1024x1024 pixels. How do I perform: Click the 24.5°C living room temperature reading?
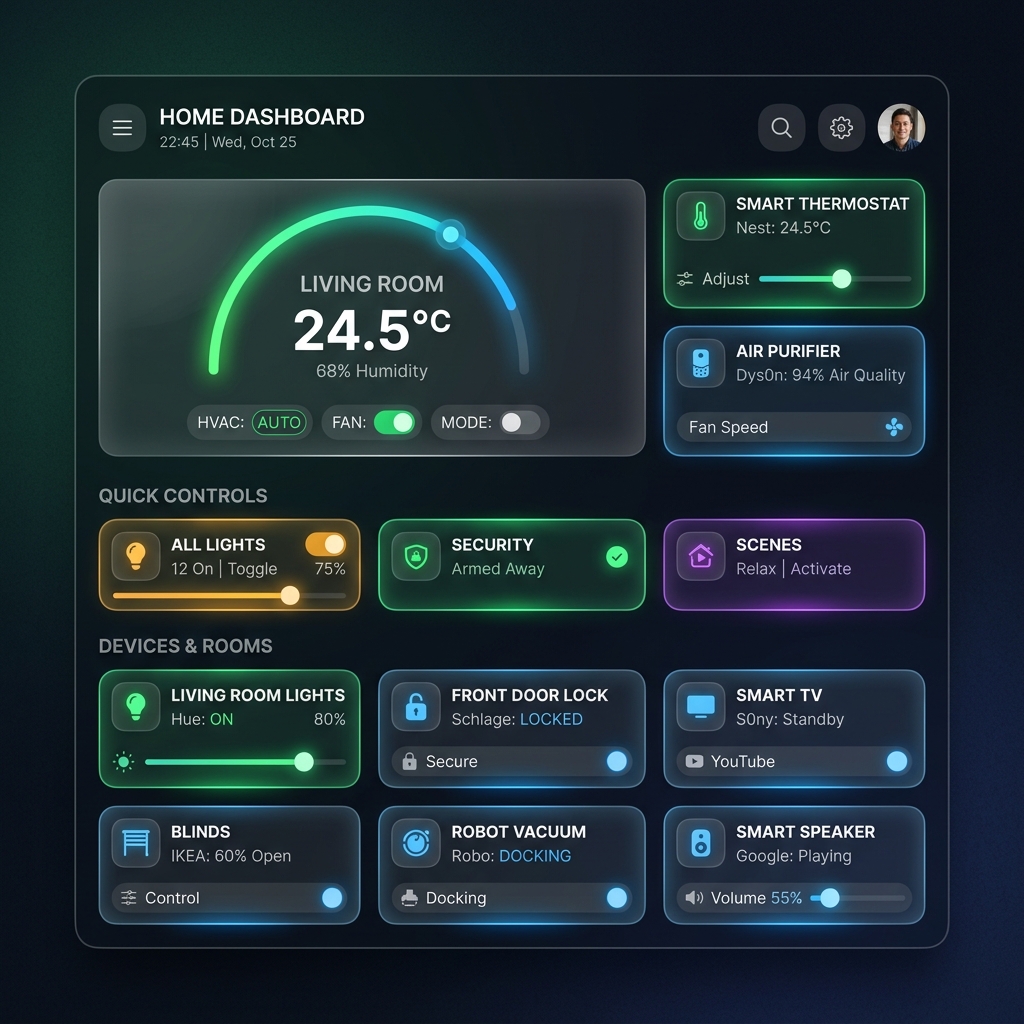pyautogui.click(x=372, y=330)
